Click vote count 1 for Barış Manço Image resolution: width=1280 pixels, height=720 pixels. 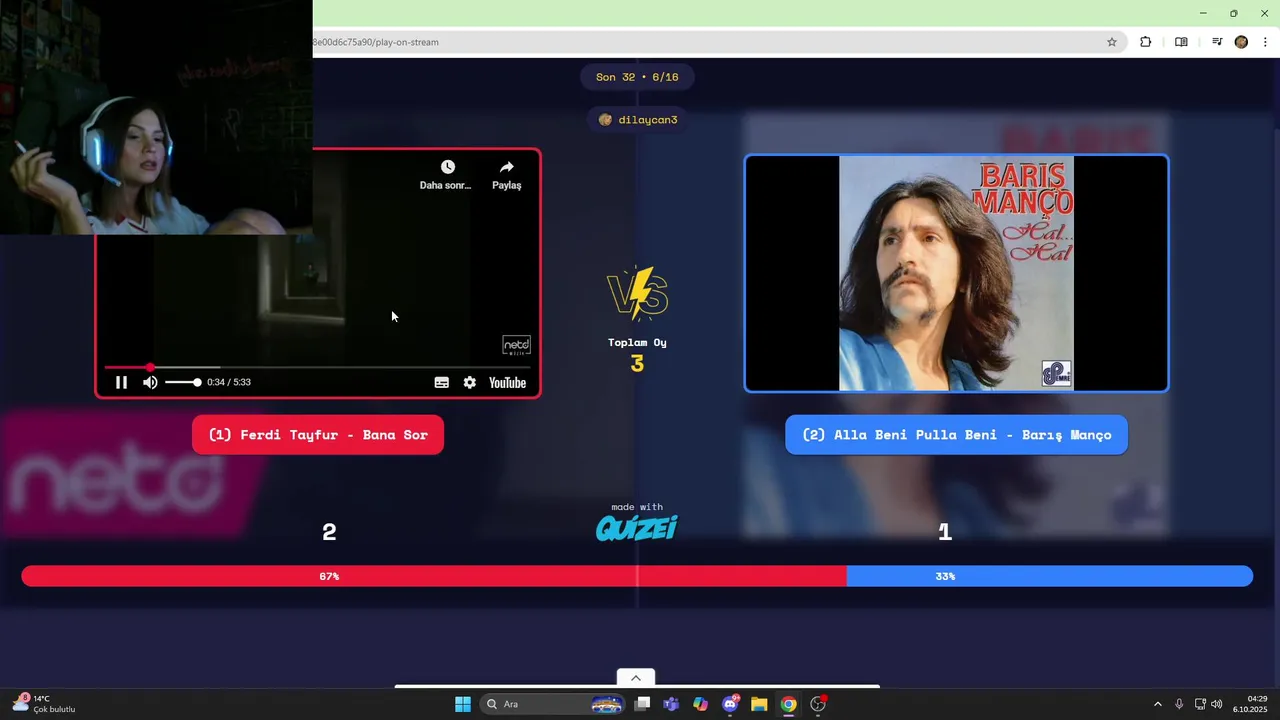945,532
